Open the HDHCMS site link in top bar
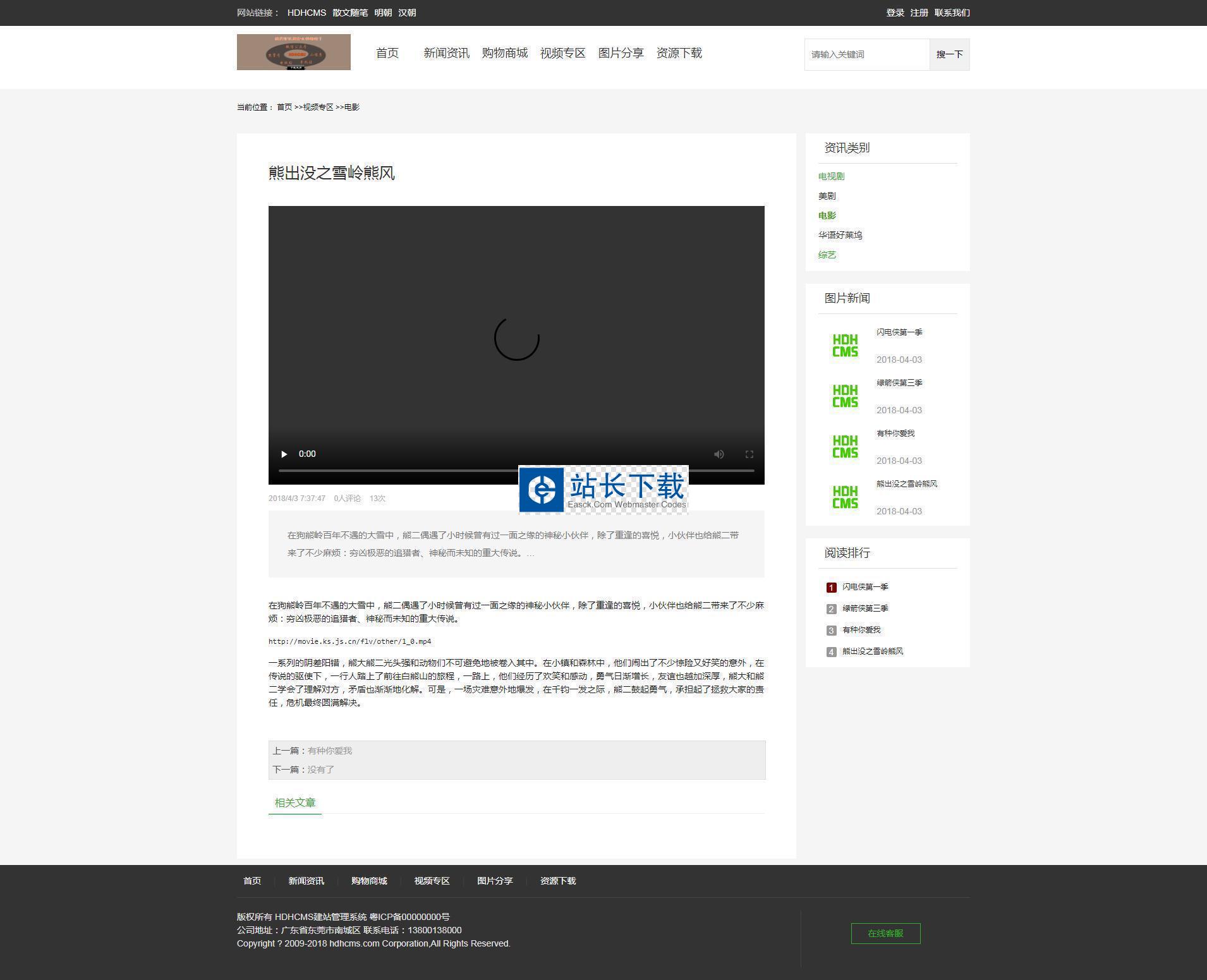 (306, 13)
